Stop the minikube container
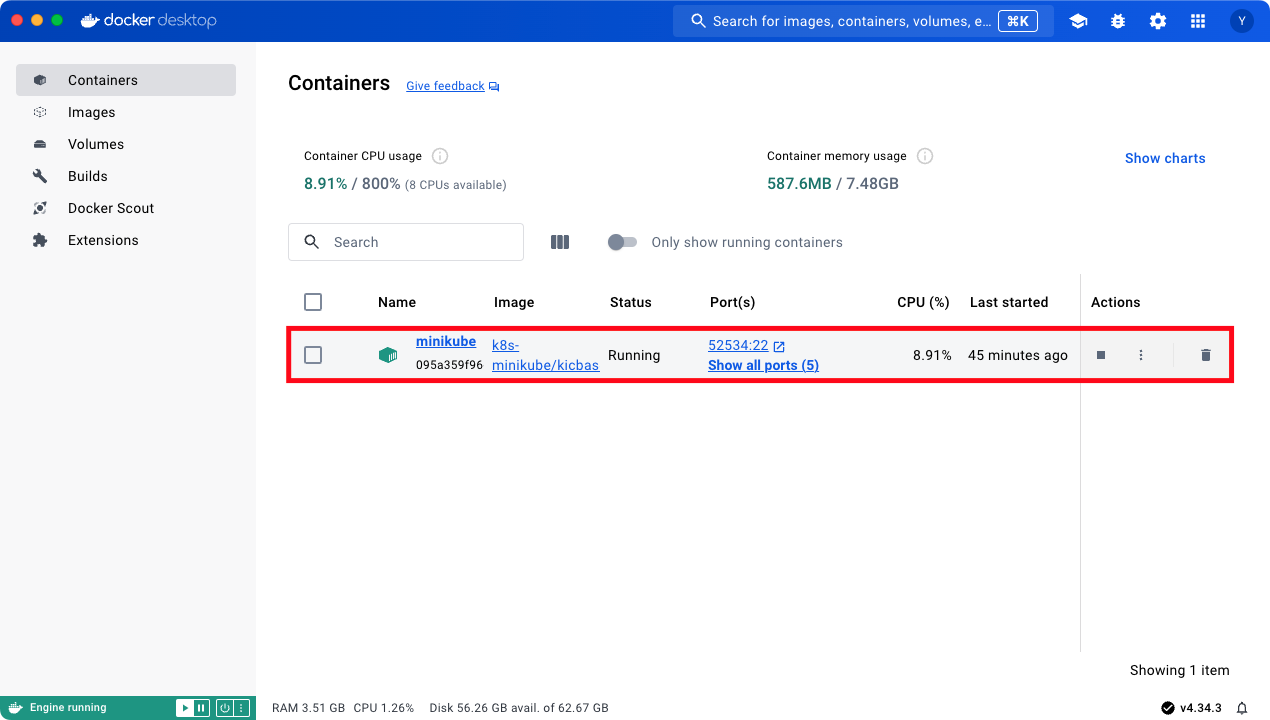Viewport: 1270px width, 720px height. [x=1101, y=355]
